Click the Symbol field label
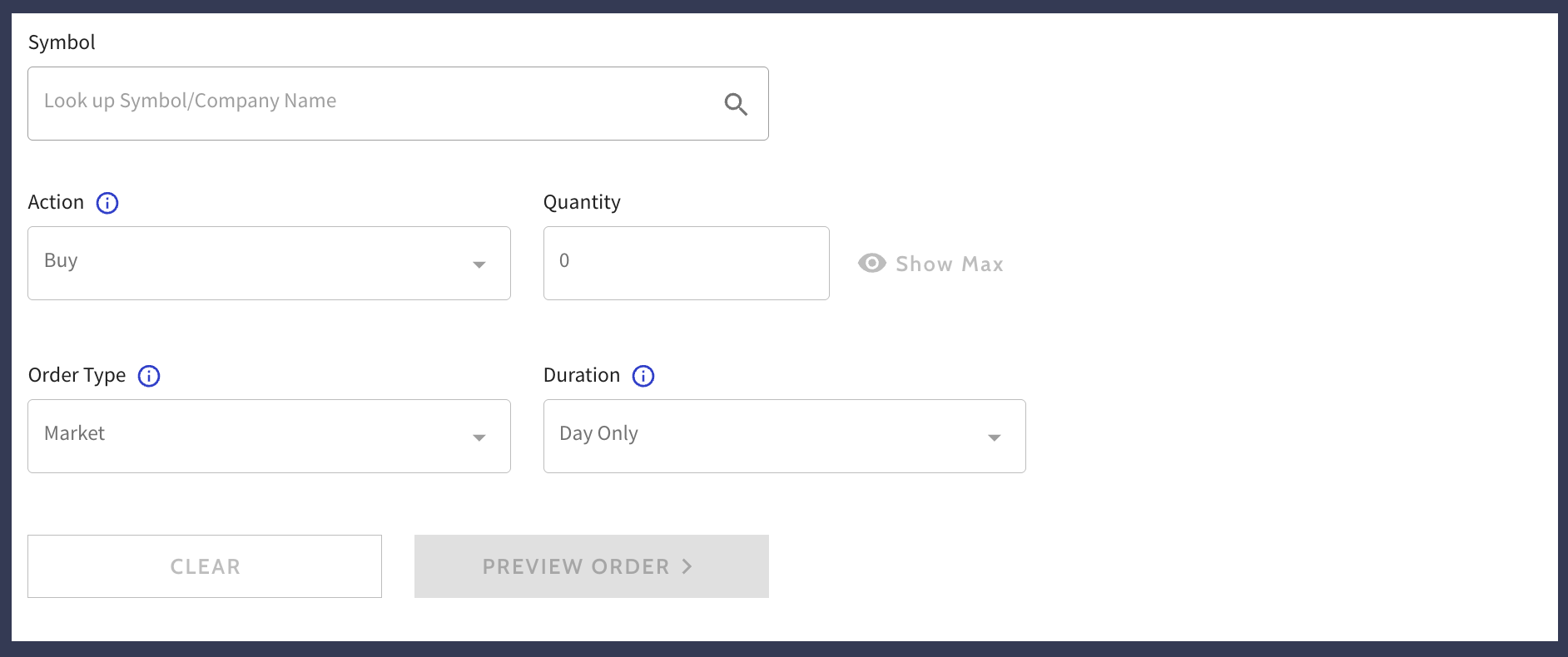Viewport: 1568px width, 657px height. [x=62, y=42]
